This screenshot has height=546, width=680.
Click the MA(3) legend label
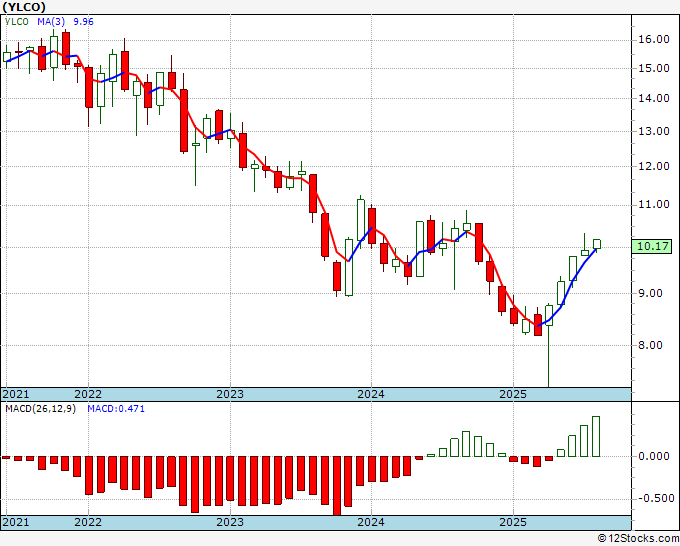(51, 22)
